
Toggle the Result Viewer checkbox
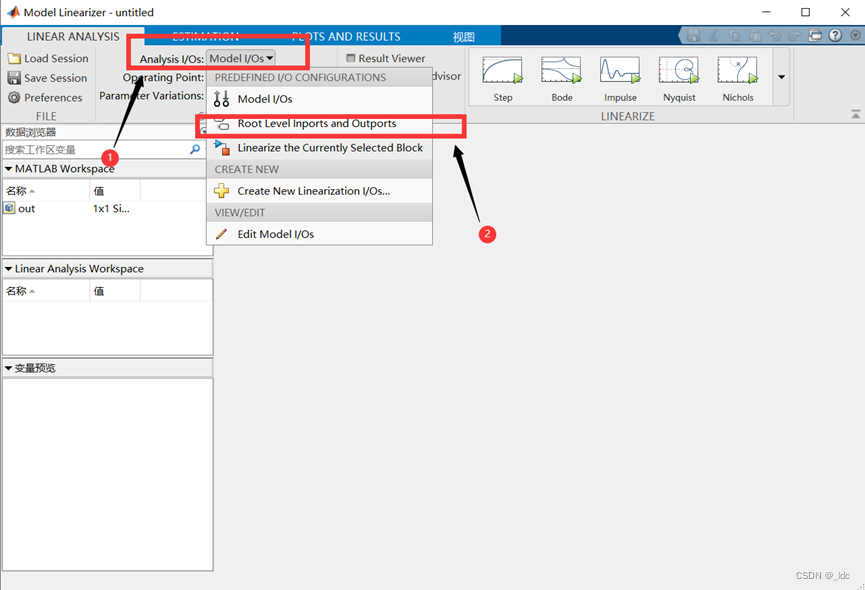tap(350, 58)
